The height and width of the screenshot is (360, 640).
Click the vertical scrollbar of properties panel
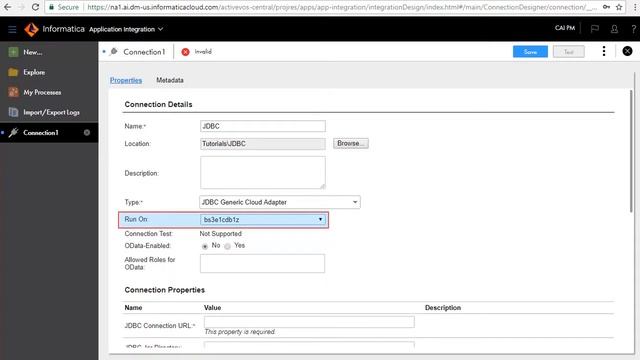(x=631, y=151)
